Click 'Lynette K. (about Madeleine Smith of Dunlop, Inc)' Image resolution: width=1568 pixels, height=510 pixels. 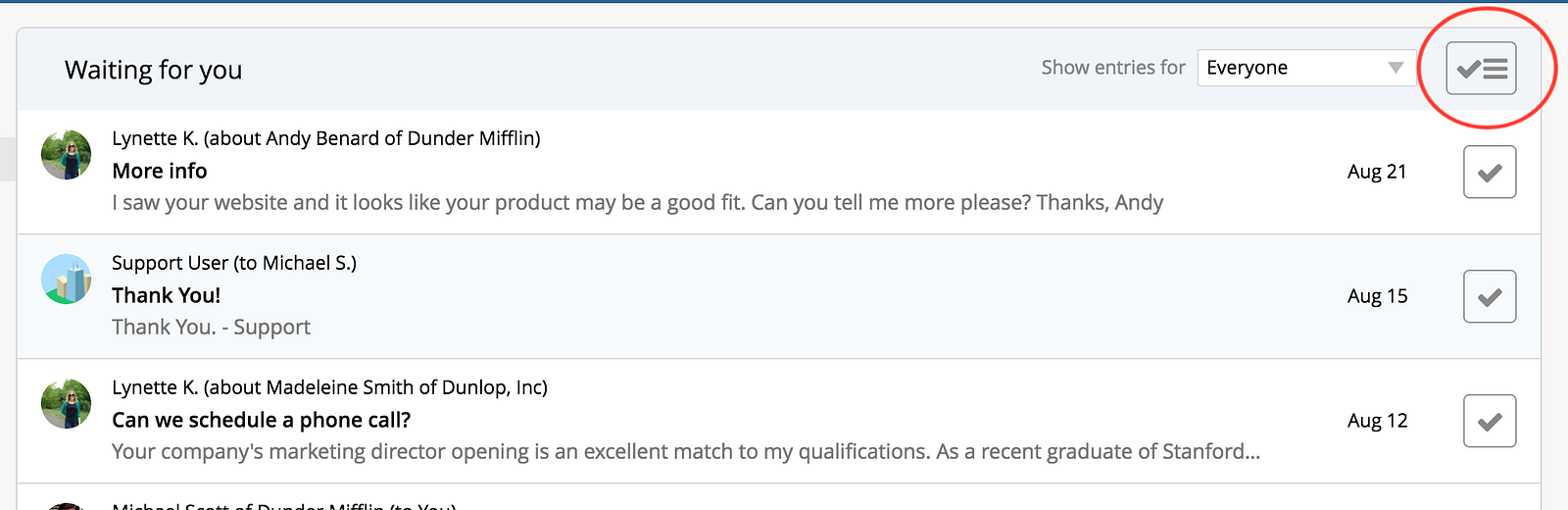tap(329, 387)
